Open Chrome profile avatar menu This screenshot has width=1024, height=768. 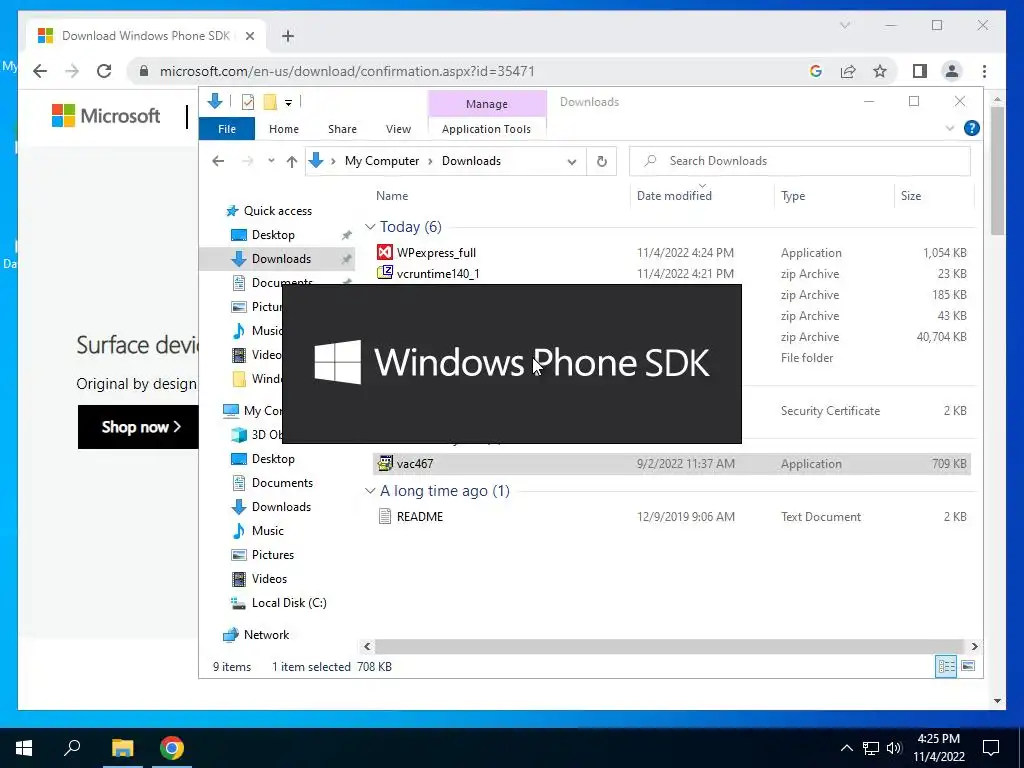(952, 71)
